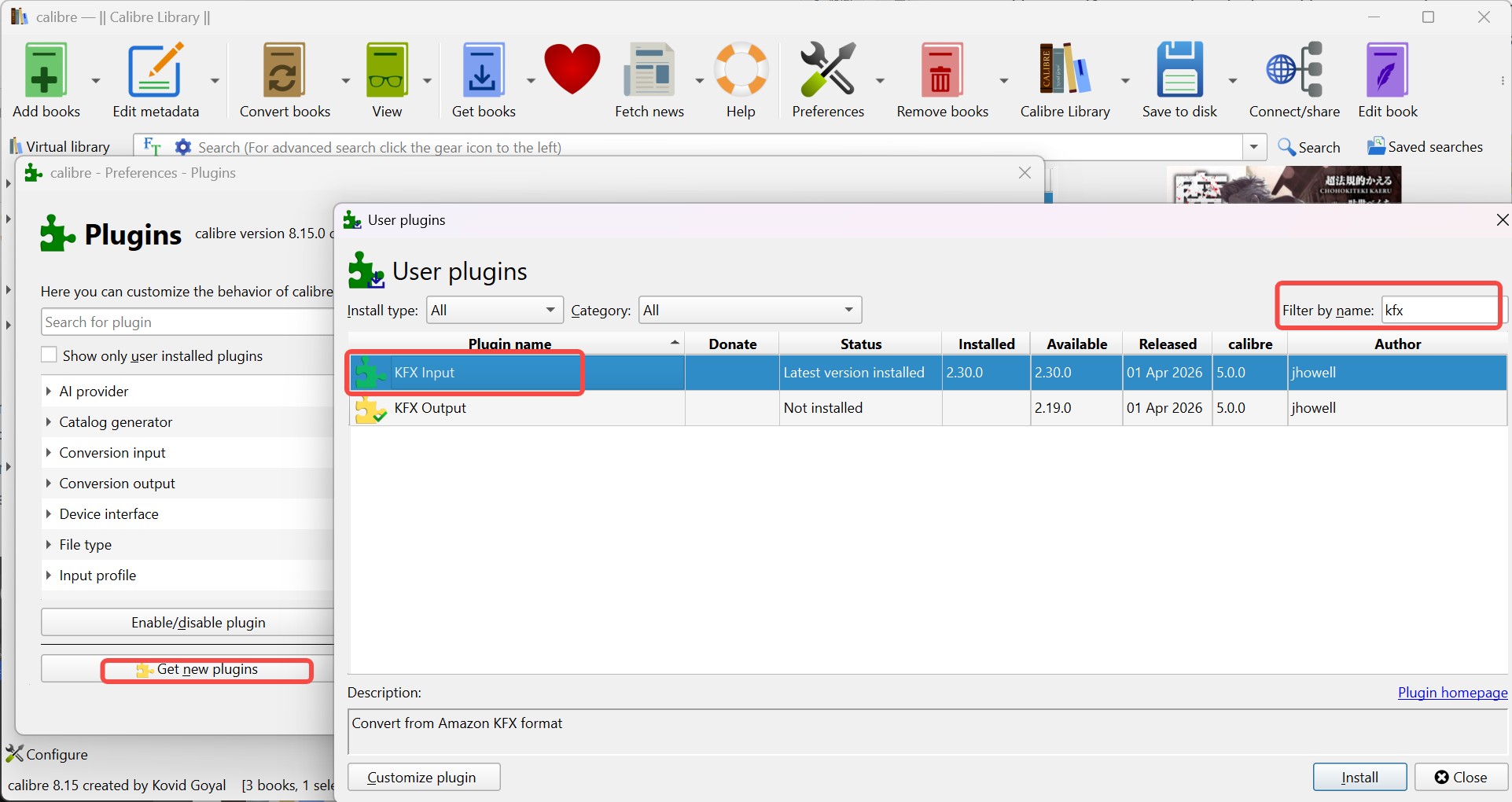Viewport: 1512px width, 802px height.
Task: Open Connect/share
Action: tap(1294, 71)
